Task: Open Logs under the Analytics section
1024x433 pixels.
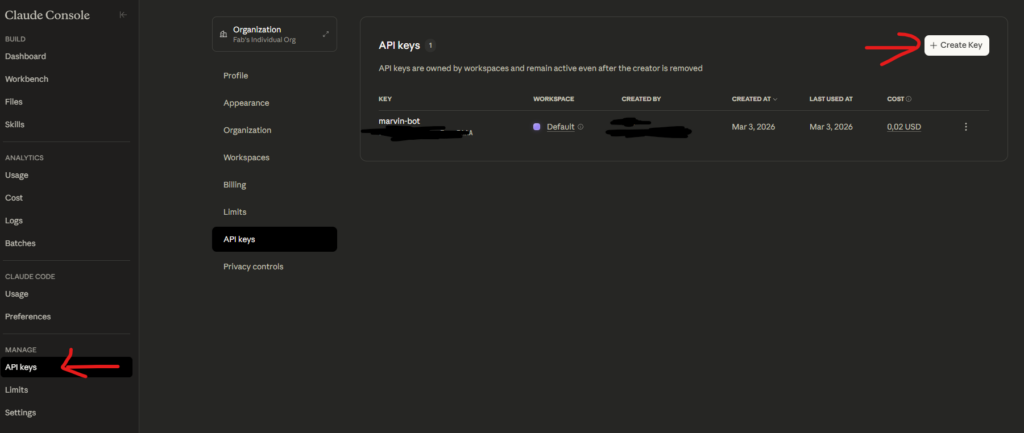Action: pyautogui.click(x=14, y=220)
